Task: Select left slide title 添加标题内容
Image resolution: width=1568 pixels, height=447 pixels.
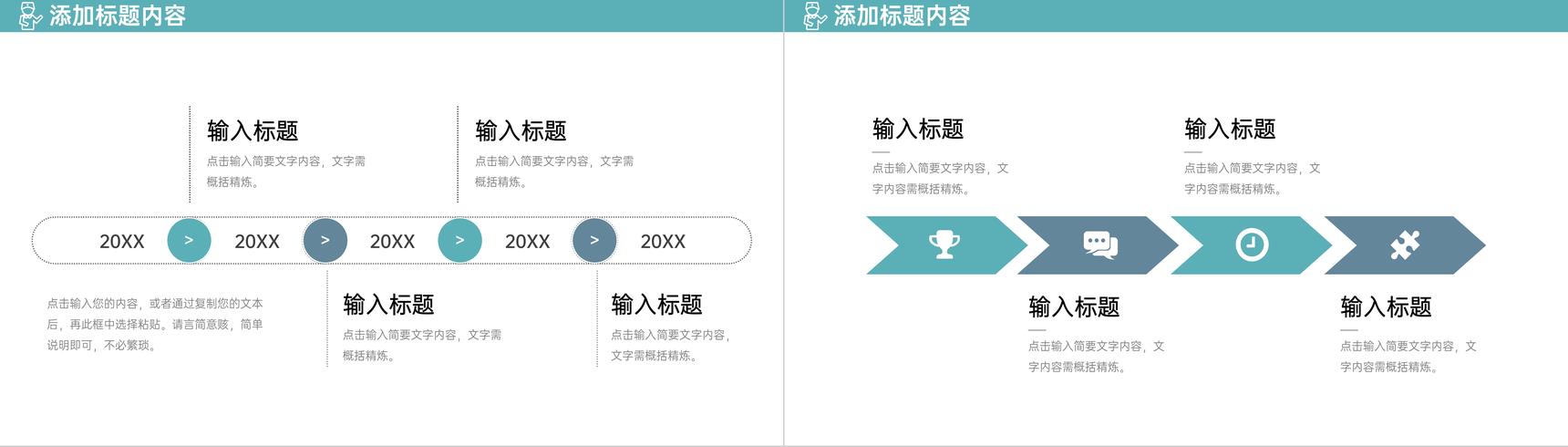Action: point(118,16)
